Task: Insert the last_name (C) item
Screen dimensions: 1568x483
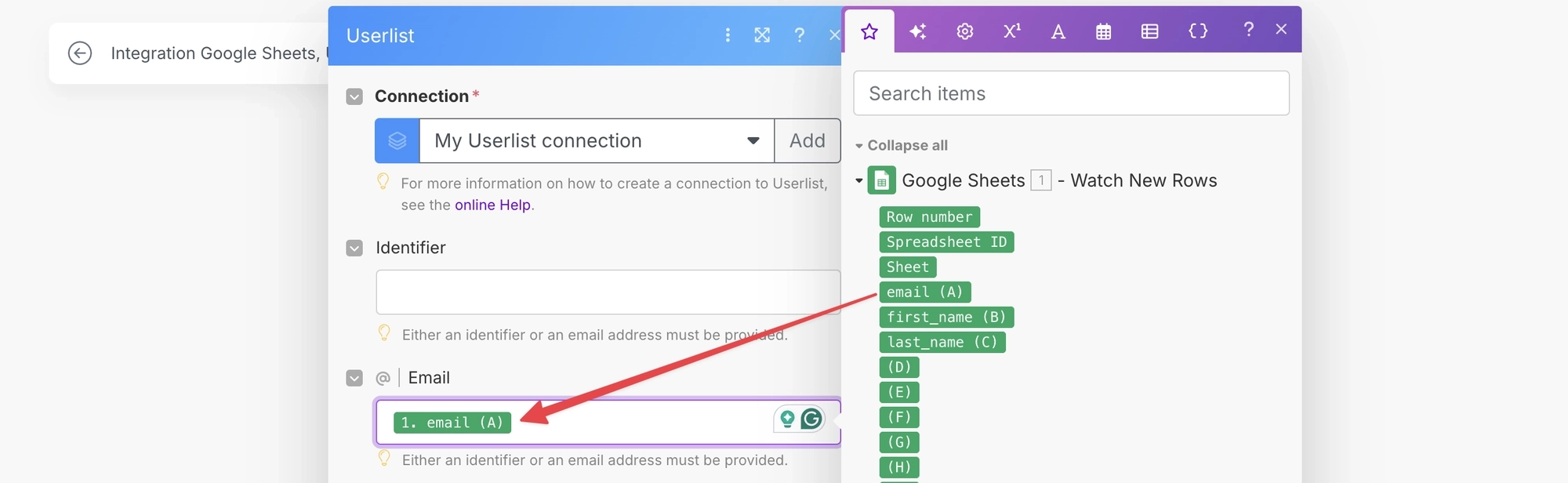Action: tap(942, 343)
